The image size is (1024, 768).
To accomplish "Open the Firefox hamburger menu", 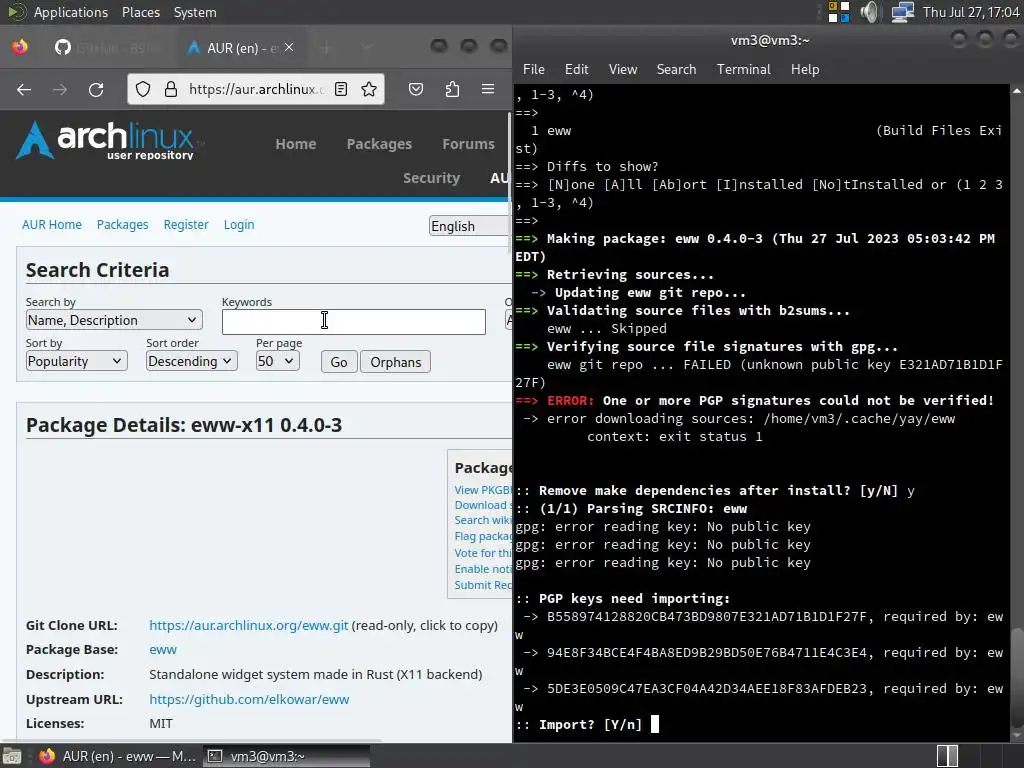I will pyautogui.click(x=488, y=89).
